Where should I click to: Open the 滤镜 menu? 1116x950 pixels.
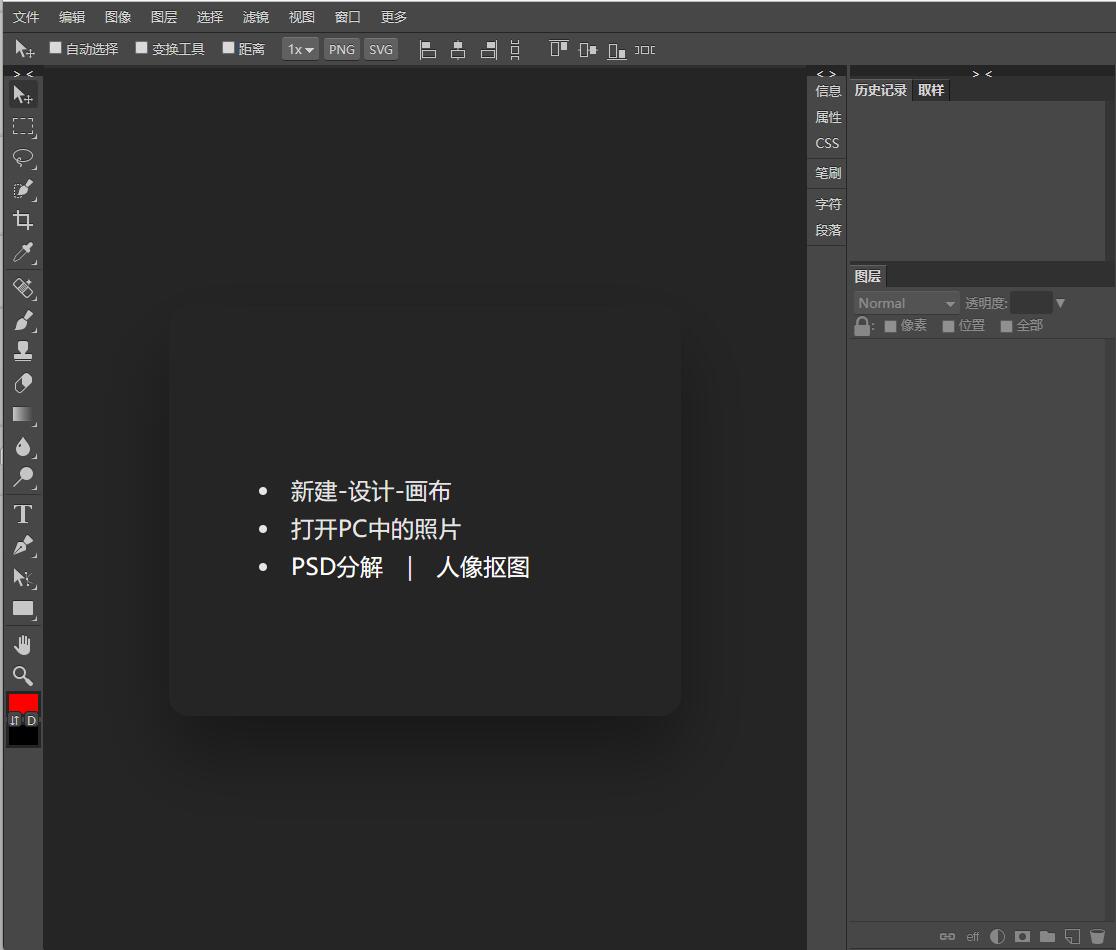pos(255,16)
